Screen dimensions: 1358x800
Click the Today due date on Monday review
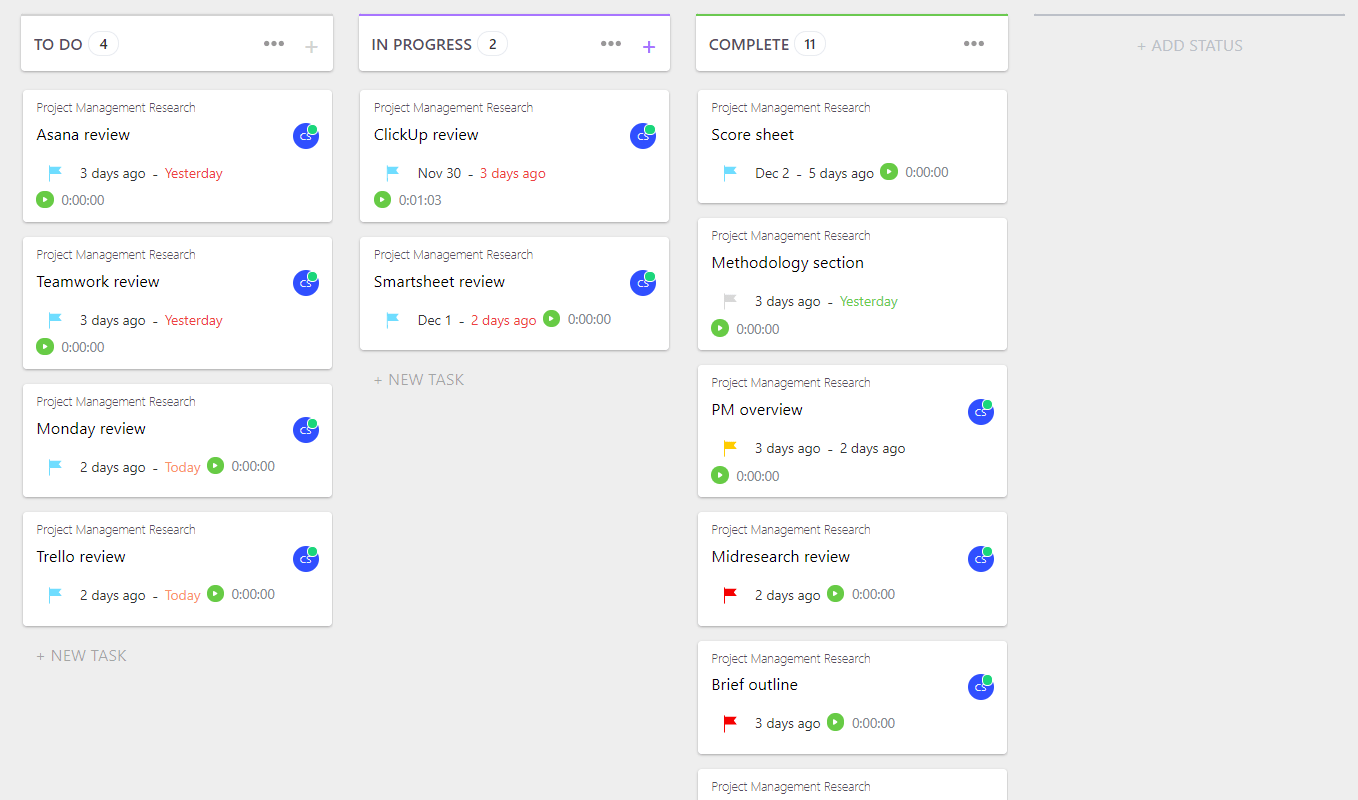click(182, 466)
